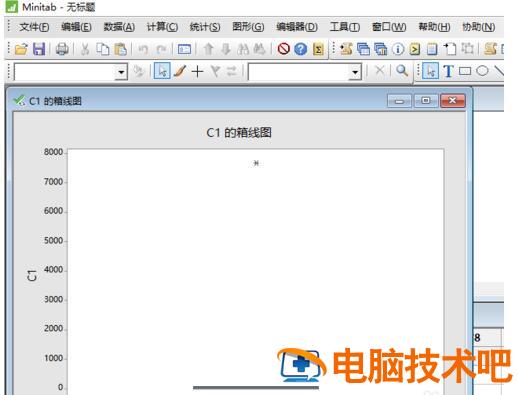Open the 编辑(E) menu

click(76, 27)
